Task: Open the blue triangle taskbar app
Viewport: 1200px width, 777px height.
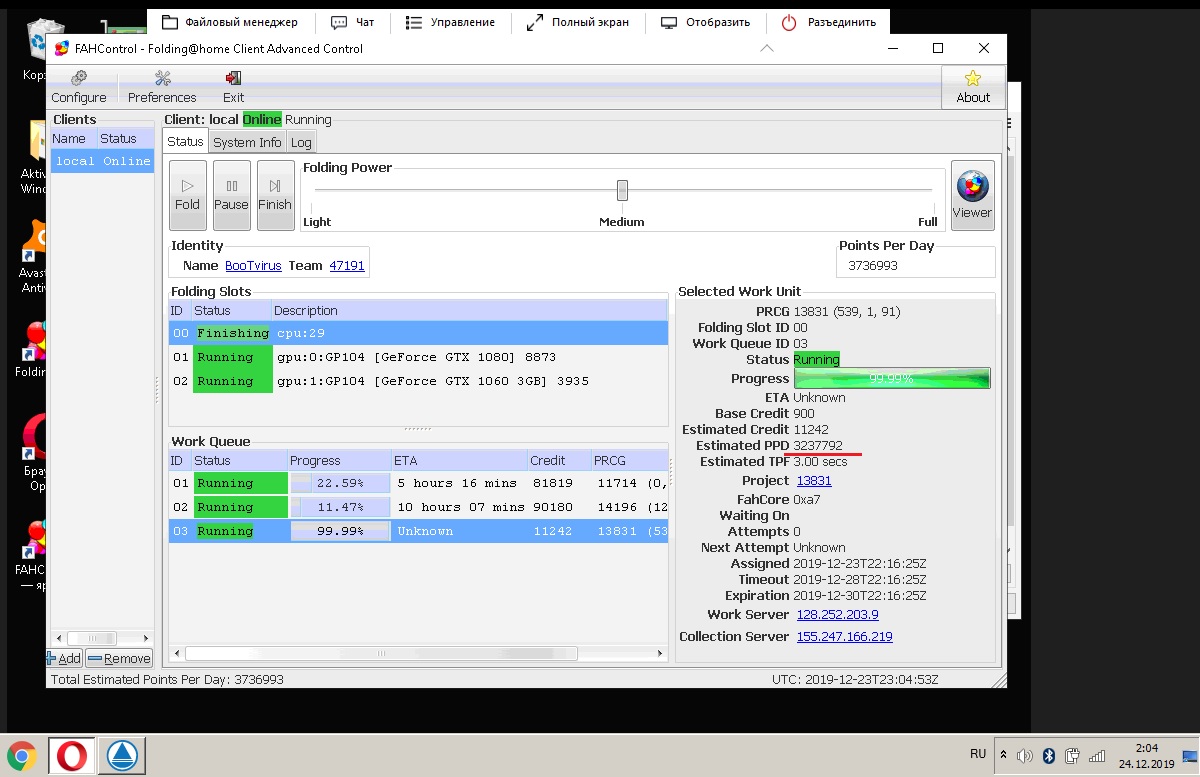Action: coord(122,756)
